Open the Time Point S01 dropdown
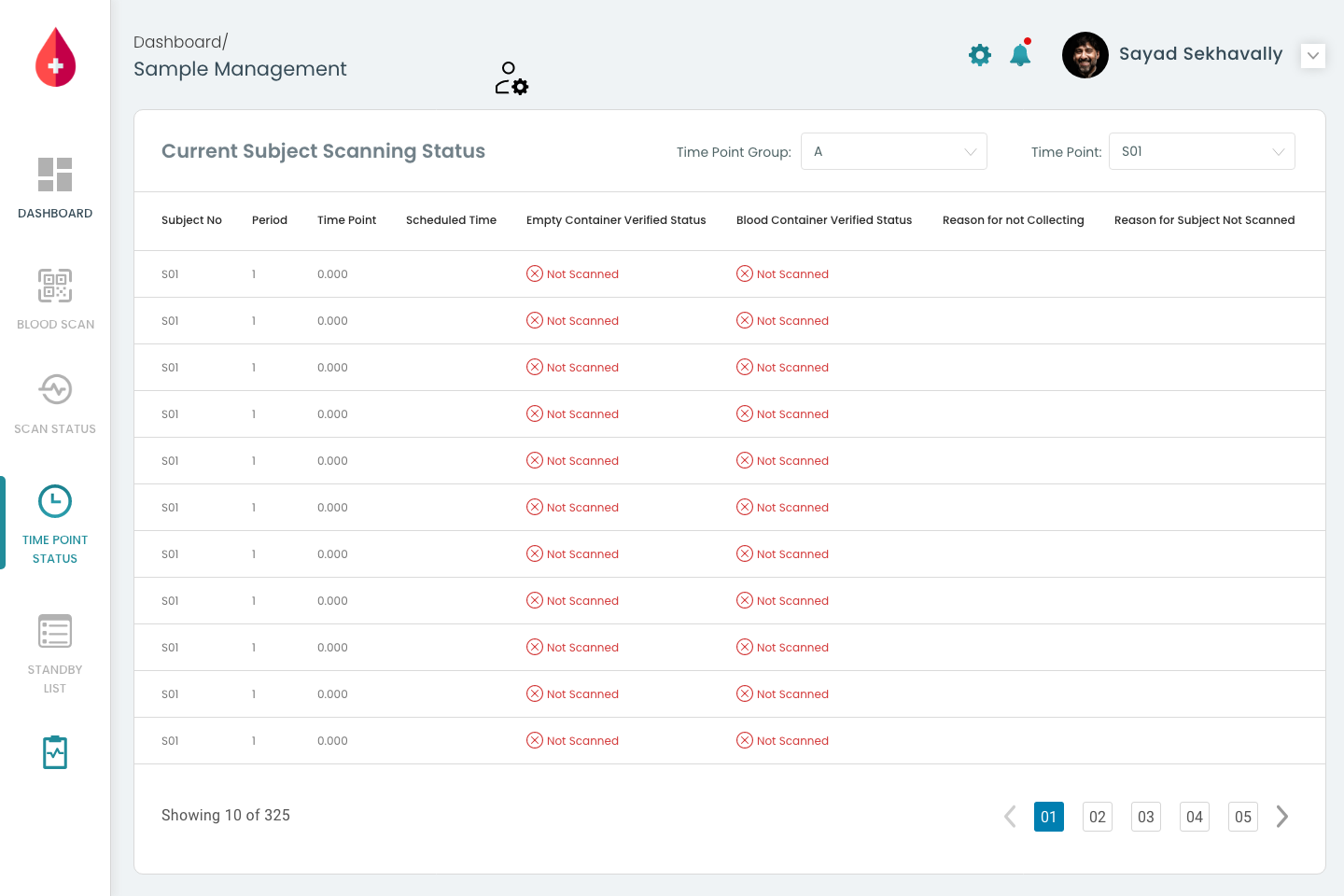 pyautogui.click(x=1202, y=151)
